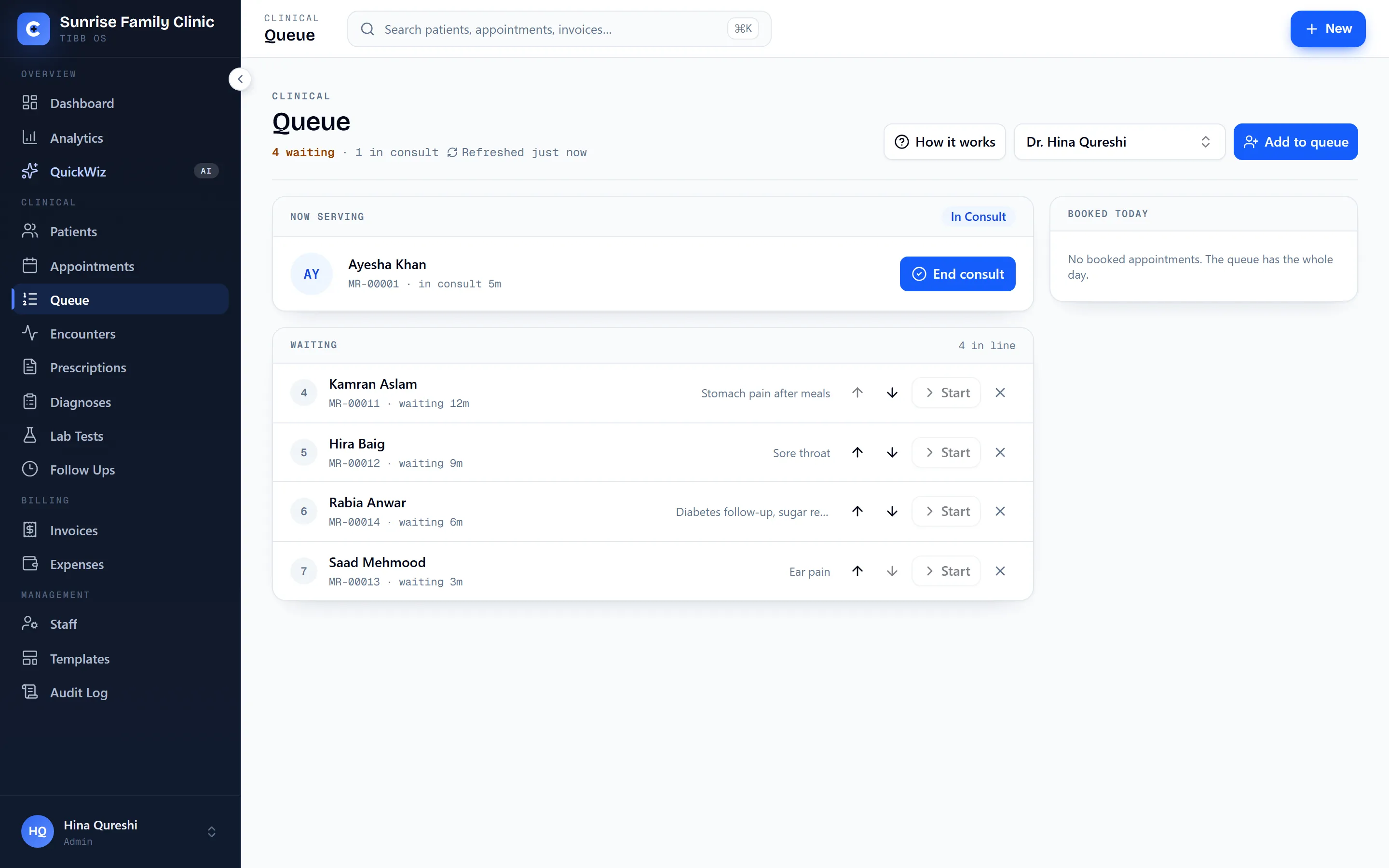Go to Follow Ups
Image resolution: width=1389 pixels, height=868 pixels.
[x=120, y=470]
